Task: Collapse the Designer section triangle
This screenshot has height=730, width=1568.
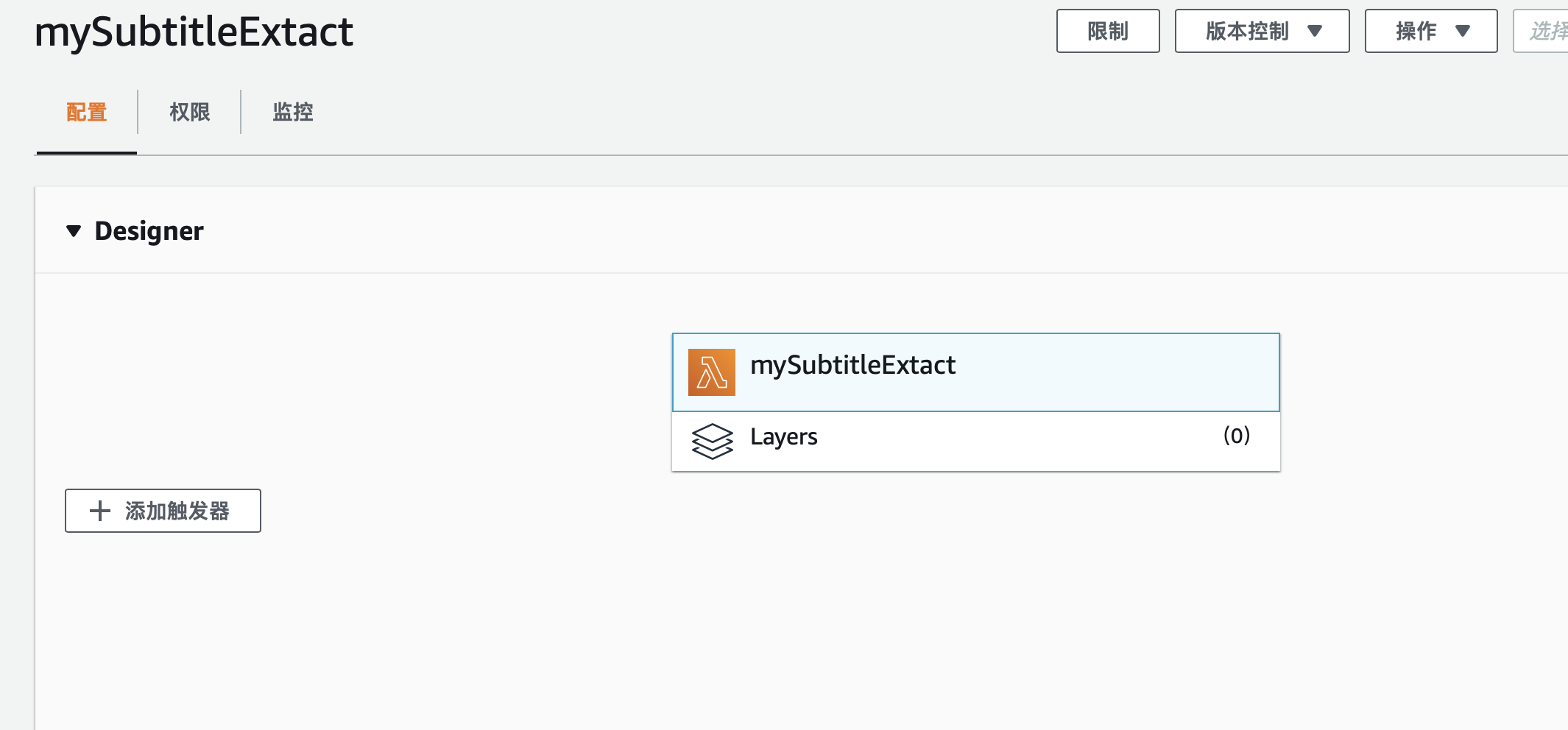Action: 73,231
